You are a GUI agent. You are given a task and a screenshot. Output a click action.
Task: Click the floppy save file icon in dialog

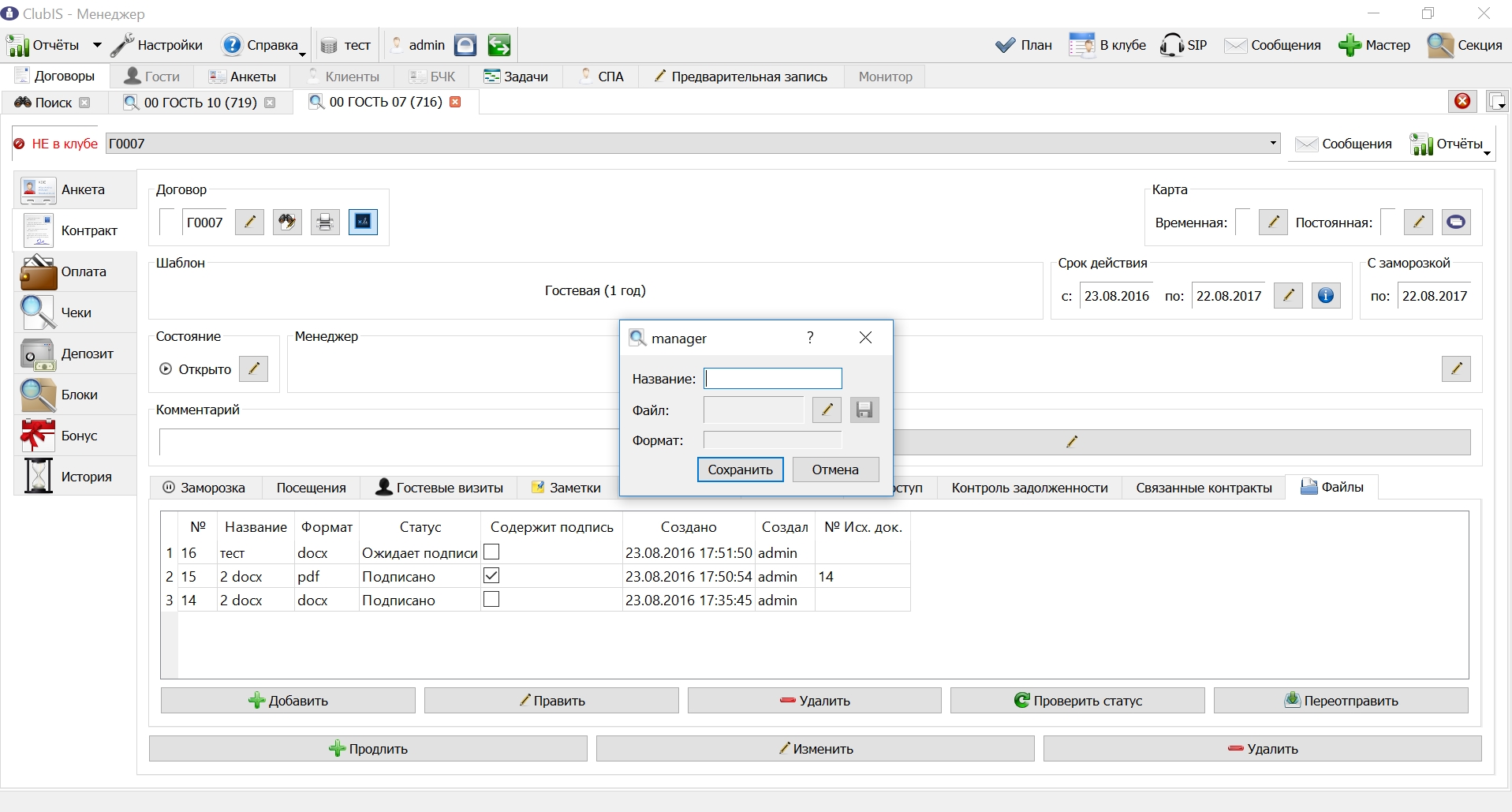864,410
